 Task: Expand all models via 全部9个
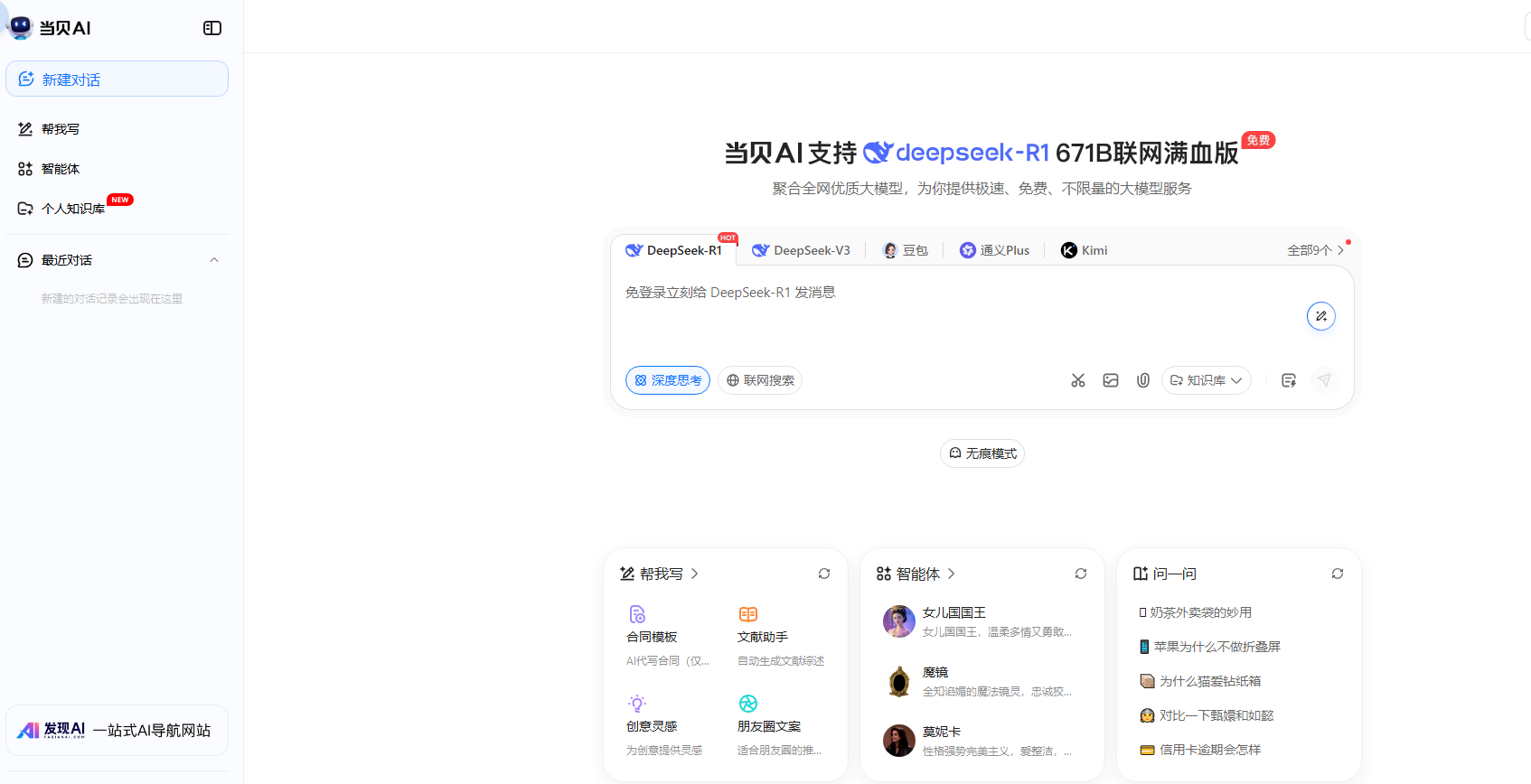coord(1315,250)
